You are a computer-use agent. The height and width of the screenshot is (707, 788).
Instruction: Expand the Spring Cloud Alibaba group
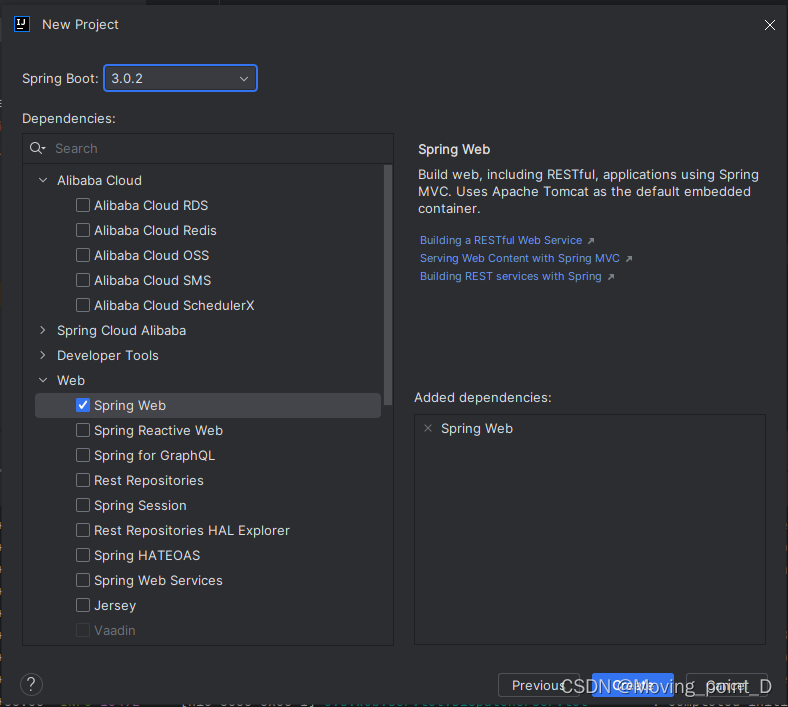[43, 330]
